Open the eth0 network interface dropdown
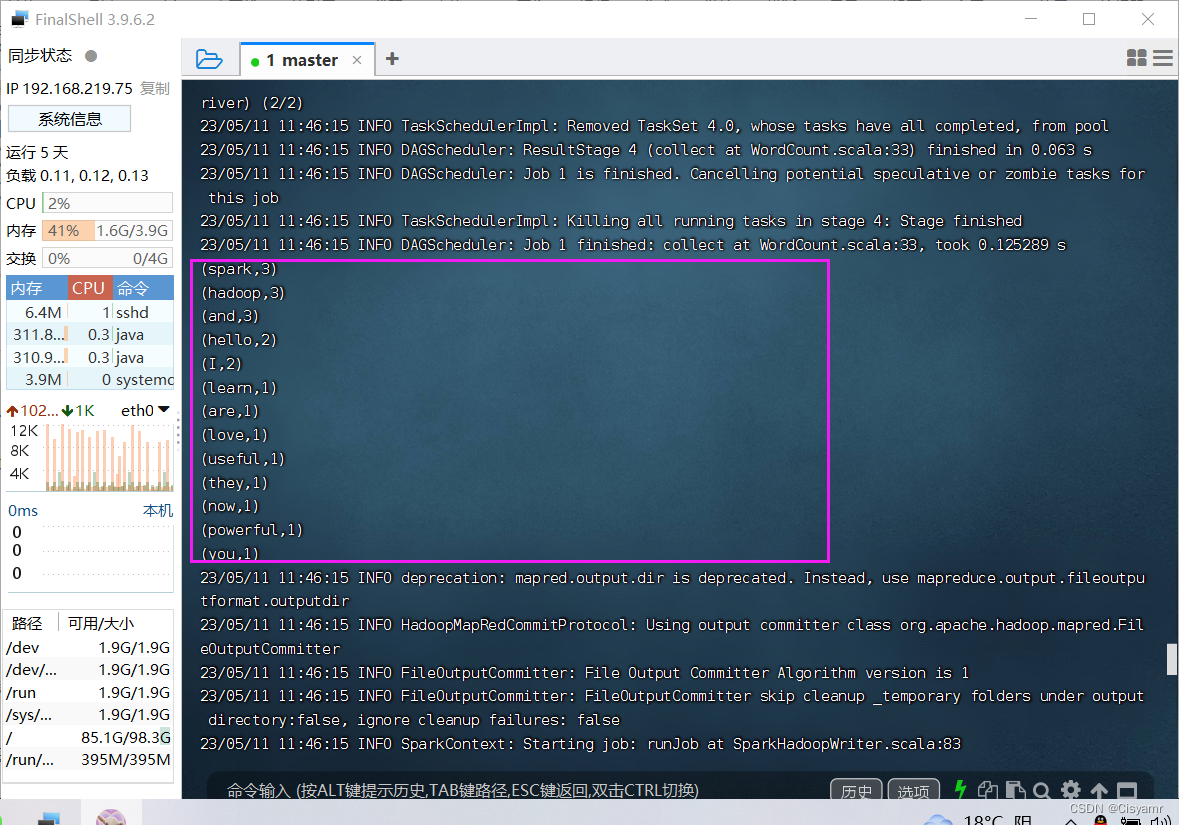 pos(145,411)
